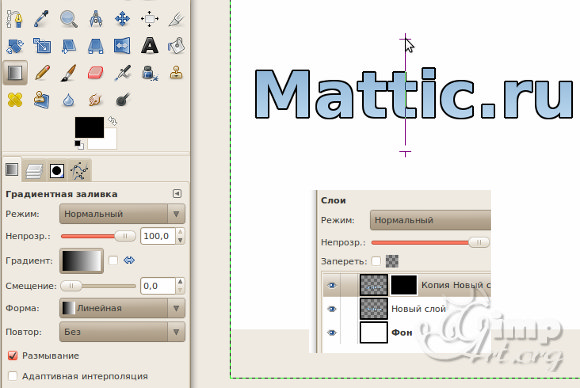Open the Повтор dropdown Без

[122, 332]
